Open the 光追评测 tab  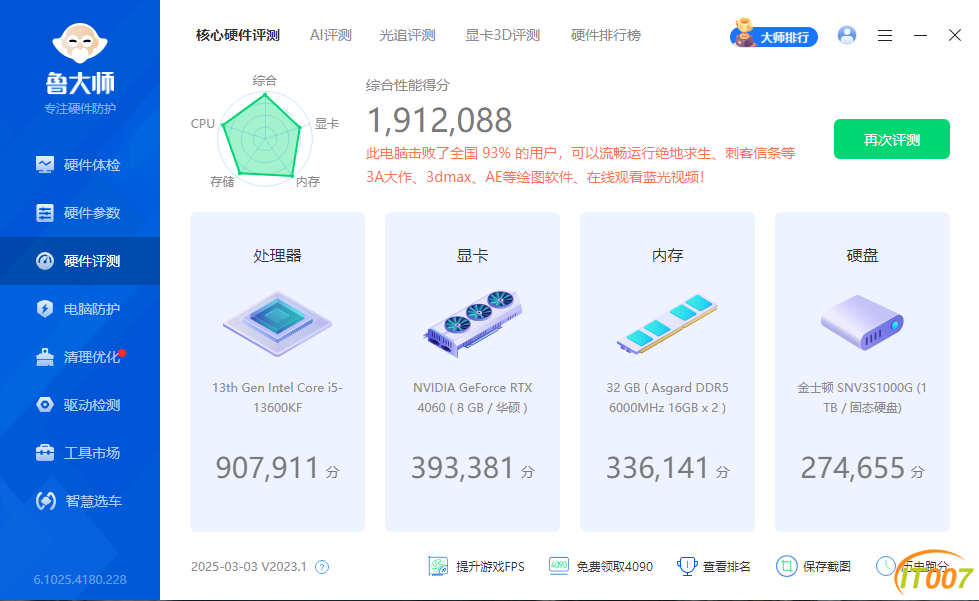(x=407, y=36)
